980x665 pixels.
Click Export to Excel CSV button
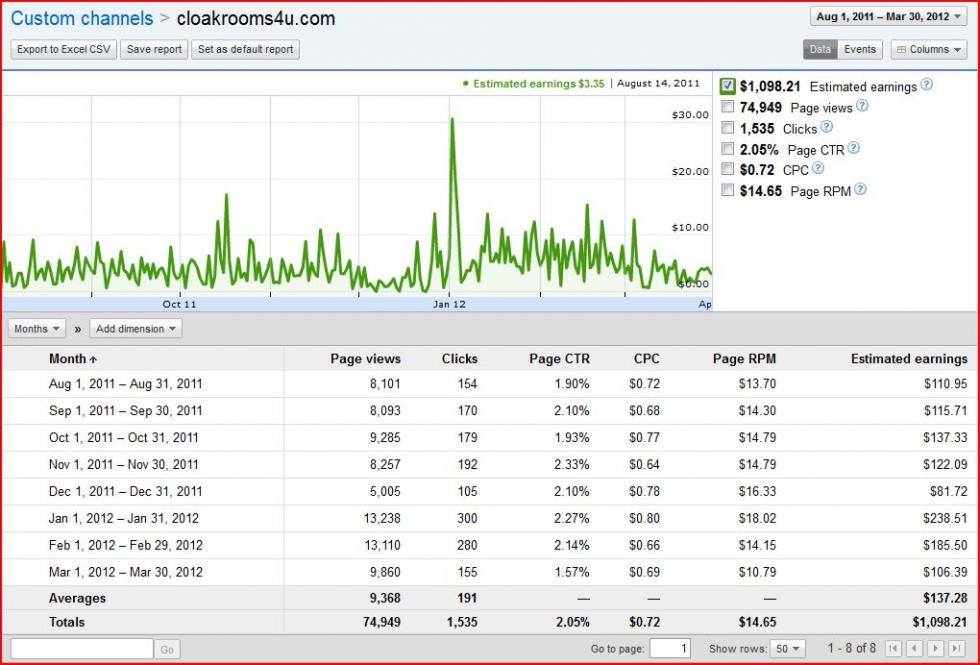pos(64,49)
